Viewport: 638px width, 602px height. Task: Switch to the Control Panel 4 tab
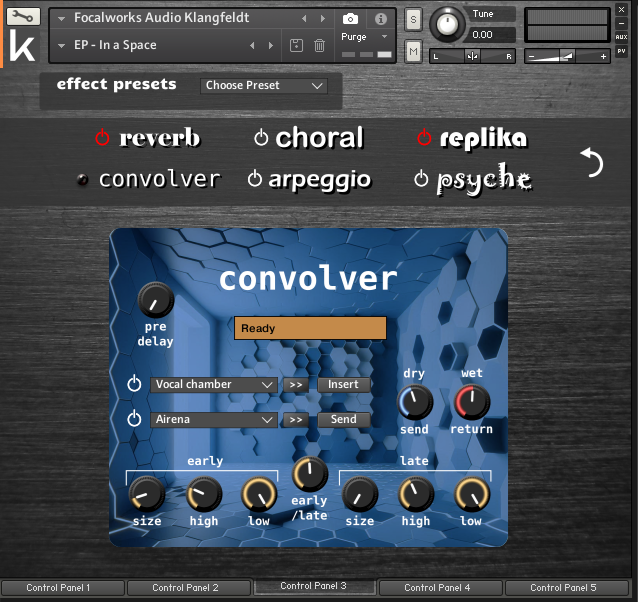(x=439, y=588)
